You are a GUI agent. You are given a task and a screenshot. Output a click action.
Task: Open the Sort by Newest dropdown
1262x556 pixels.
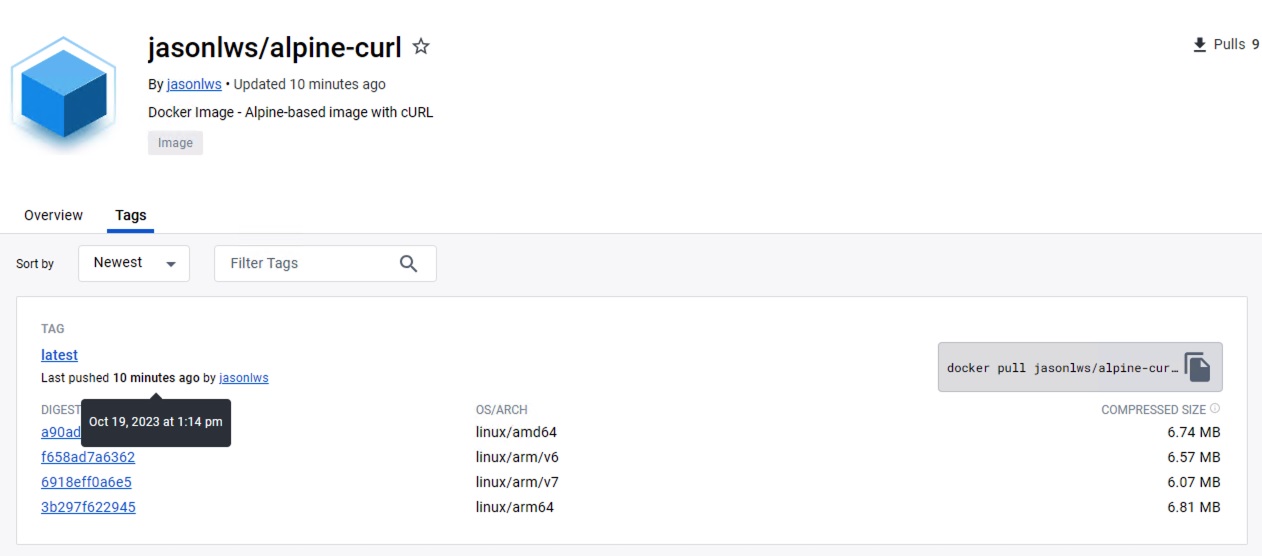click(134, 263)
